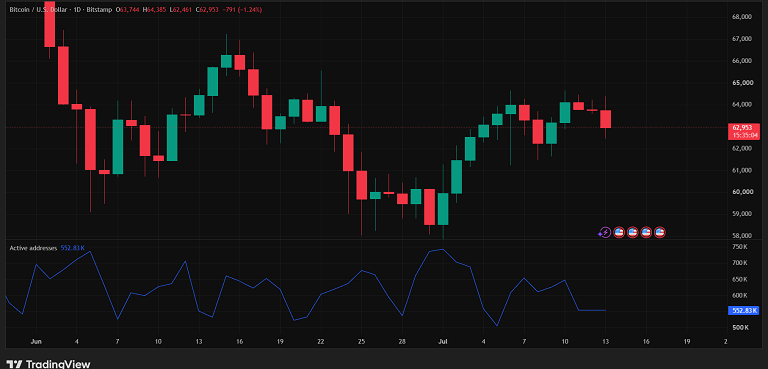
Task: Open the second US flag event from left
Action: pyautogui.click(x=632, y=232)
